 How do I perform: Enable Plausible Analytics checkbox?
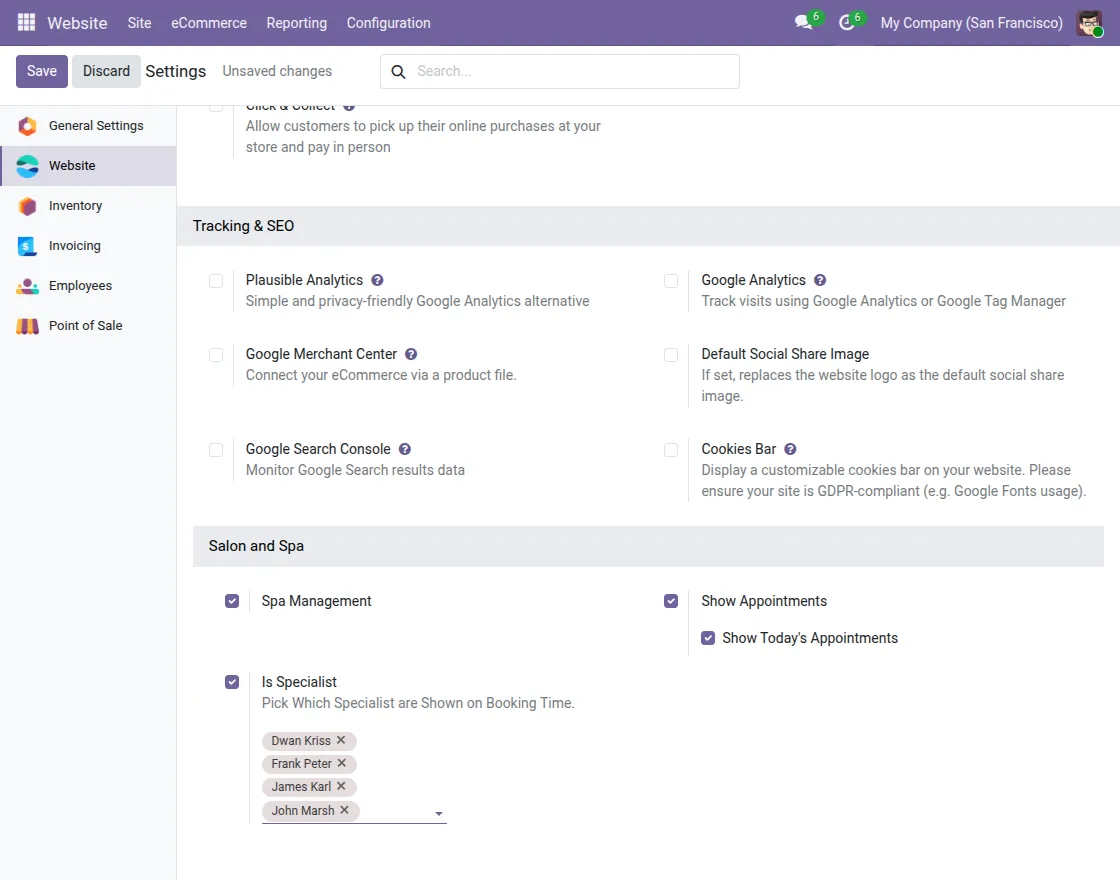pos(216,281)
